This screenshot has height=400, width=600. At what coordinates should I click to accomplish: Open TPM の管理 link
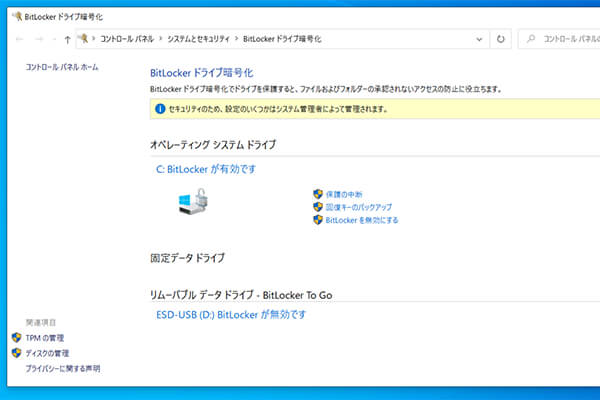point(45,338)
